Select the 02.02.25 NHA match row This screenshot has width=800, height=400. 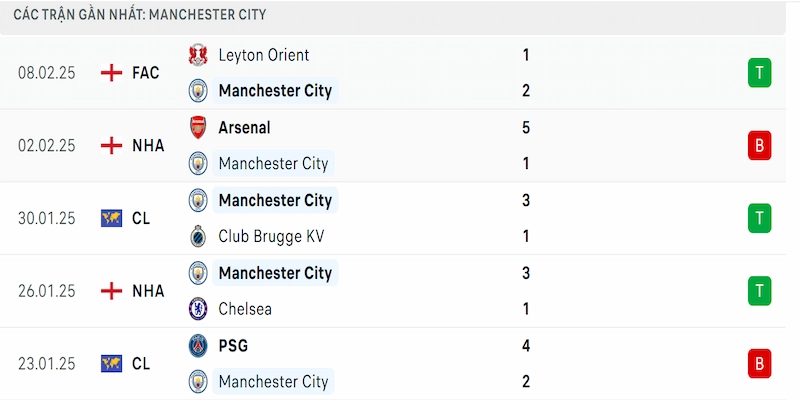pos(393,145)
